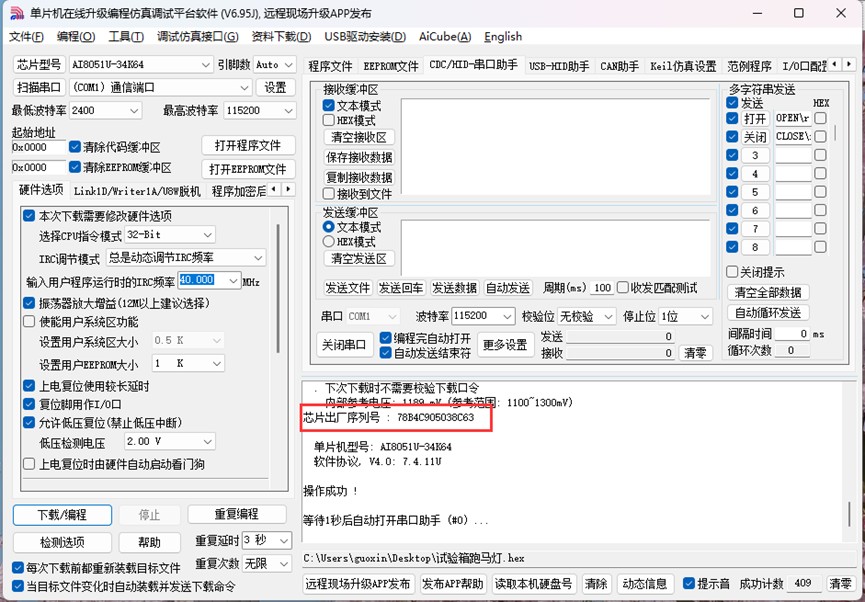The image size is (865, 602).
Task: Expand the low voltage detection 2.00 V dropdown
Action: [207, 441]
